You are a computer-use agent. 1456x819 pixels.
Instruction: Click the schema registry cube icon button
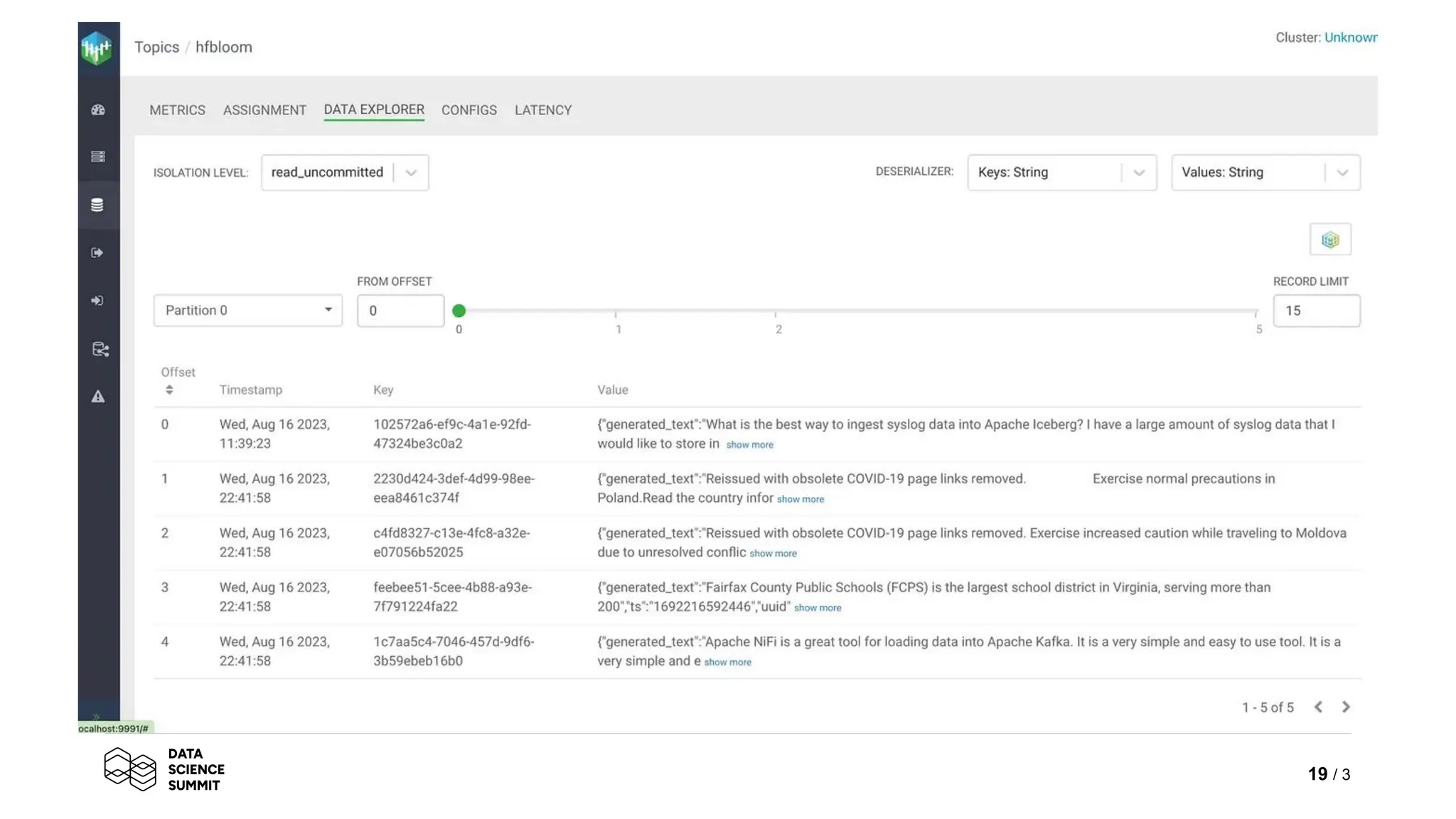(x=1329, y=240)
